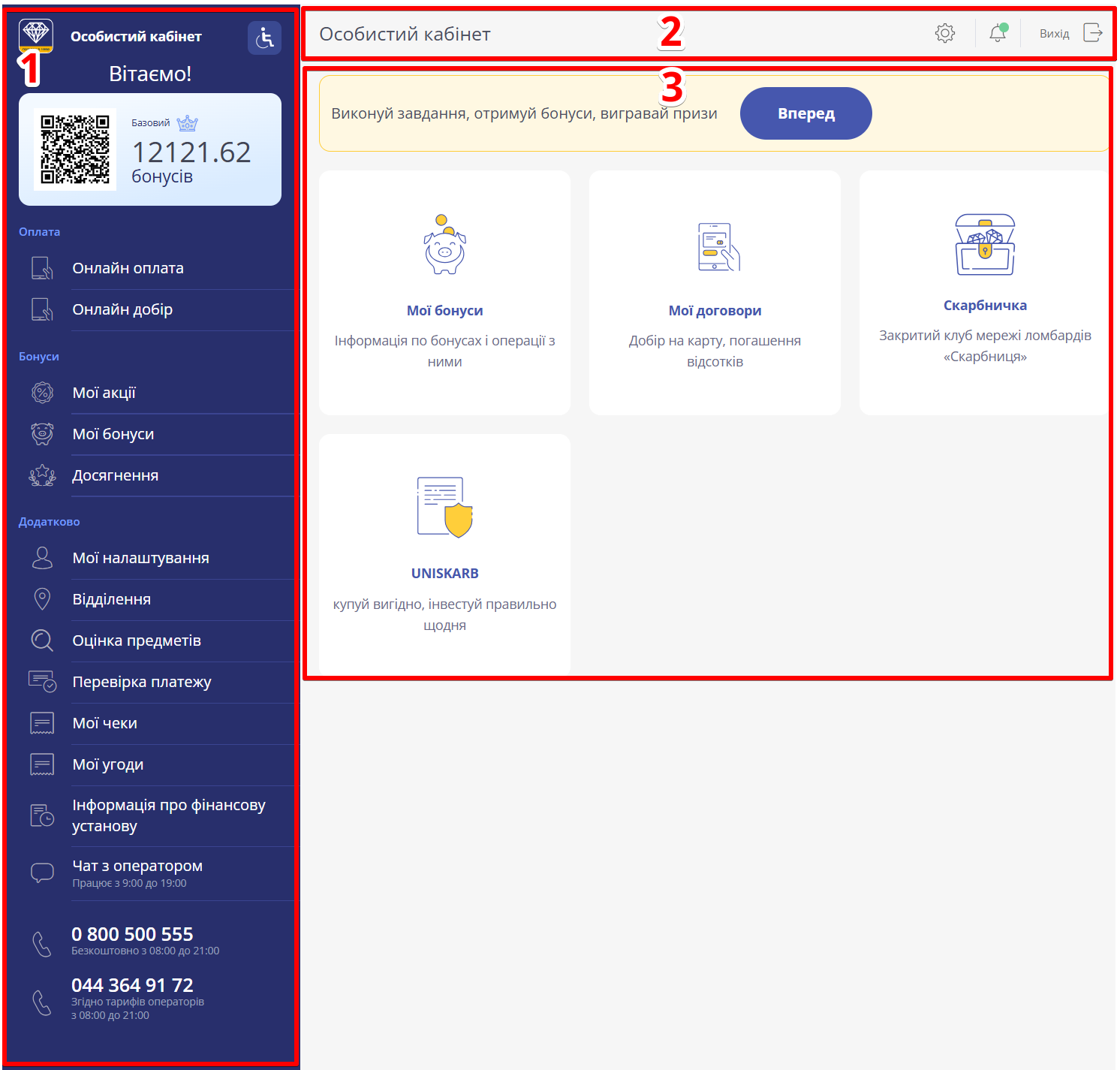Call the 0 800 500 555 number
The image size is (1120, 1070).
(132, 934)
